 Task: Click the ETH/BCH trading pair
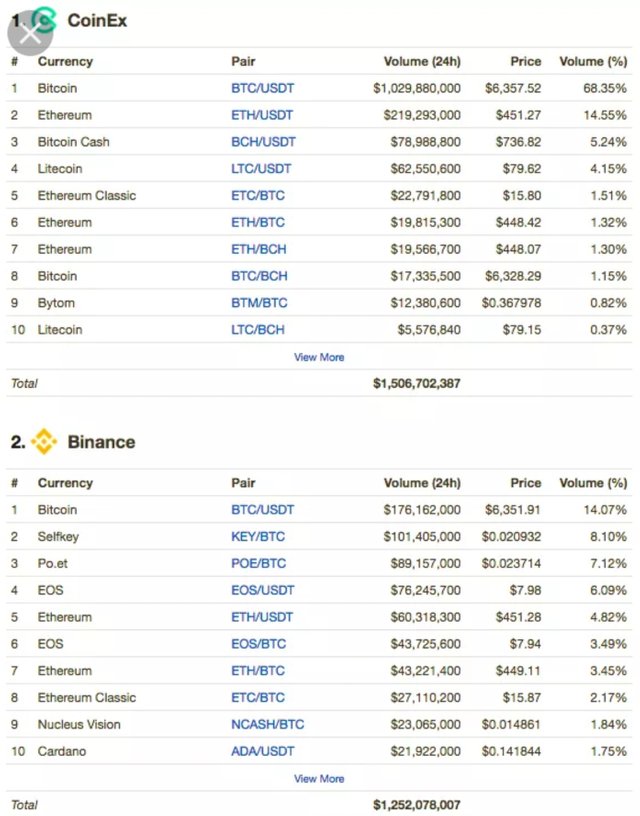coord(258,249)
